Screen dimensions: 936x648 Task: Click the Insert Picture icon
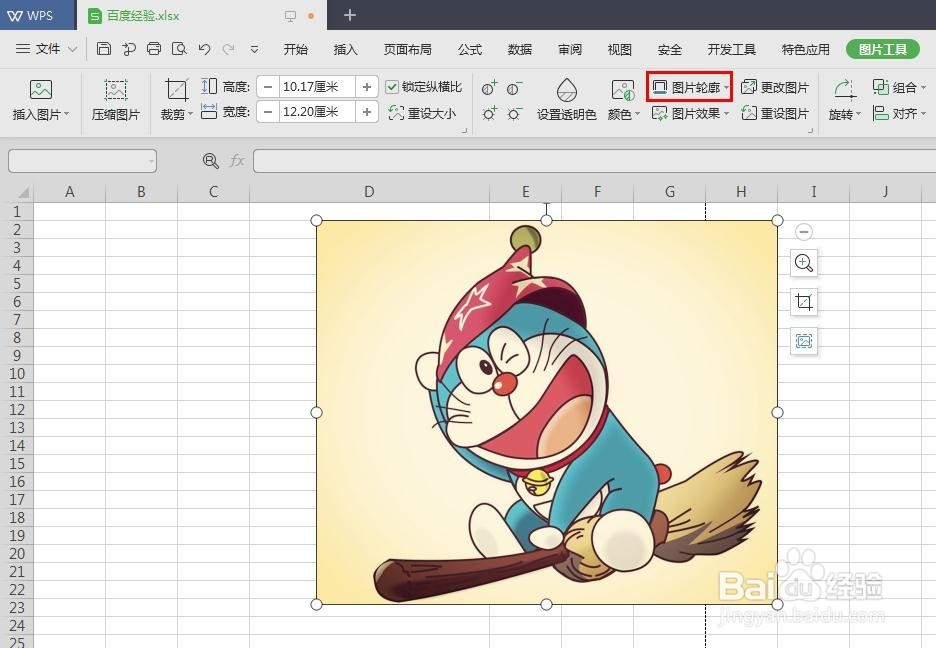pos(41,90)
